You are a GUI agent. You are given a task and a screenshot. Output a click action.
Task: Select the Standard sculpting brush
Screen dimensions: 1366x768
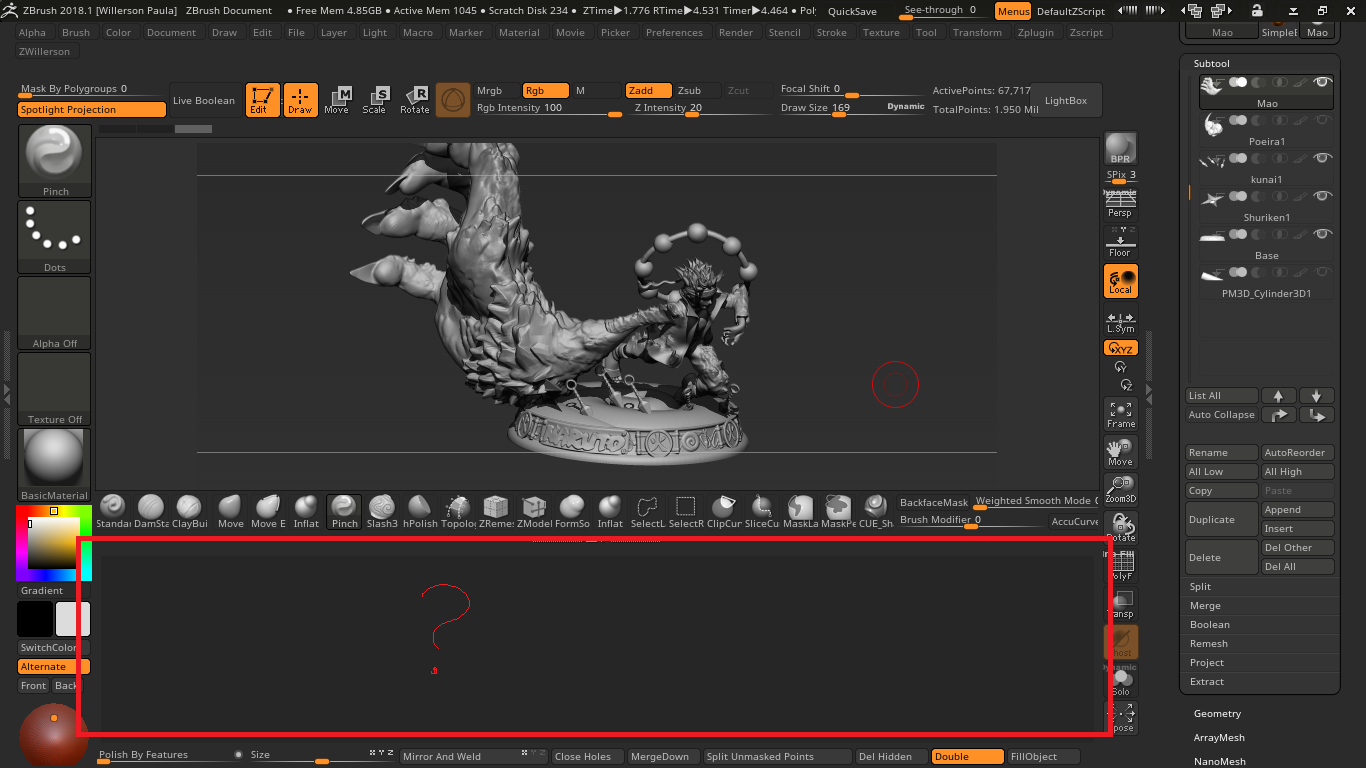coord(113,511)
